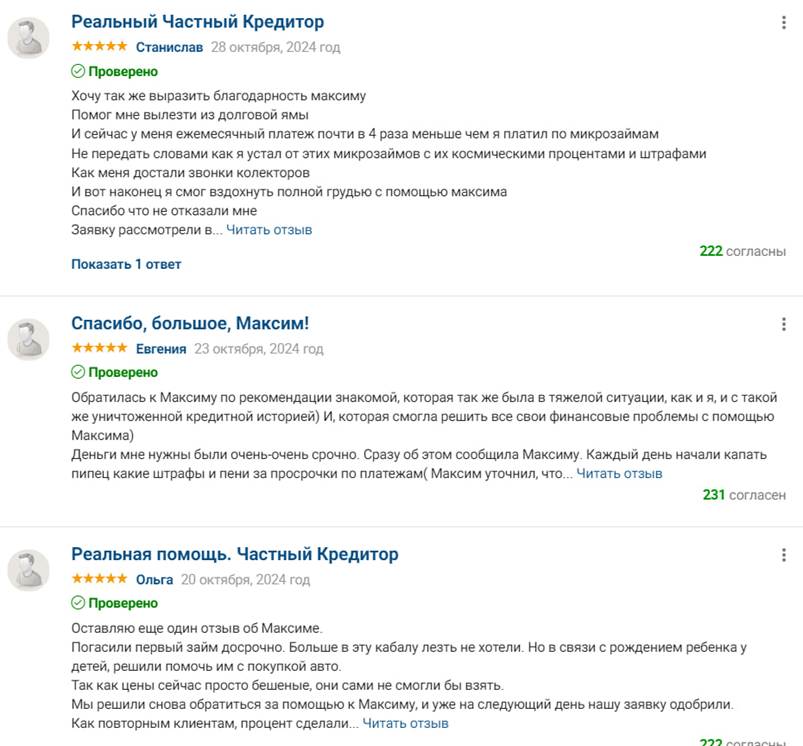Click author name Евгения

(x=161, y=349)
